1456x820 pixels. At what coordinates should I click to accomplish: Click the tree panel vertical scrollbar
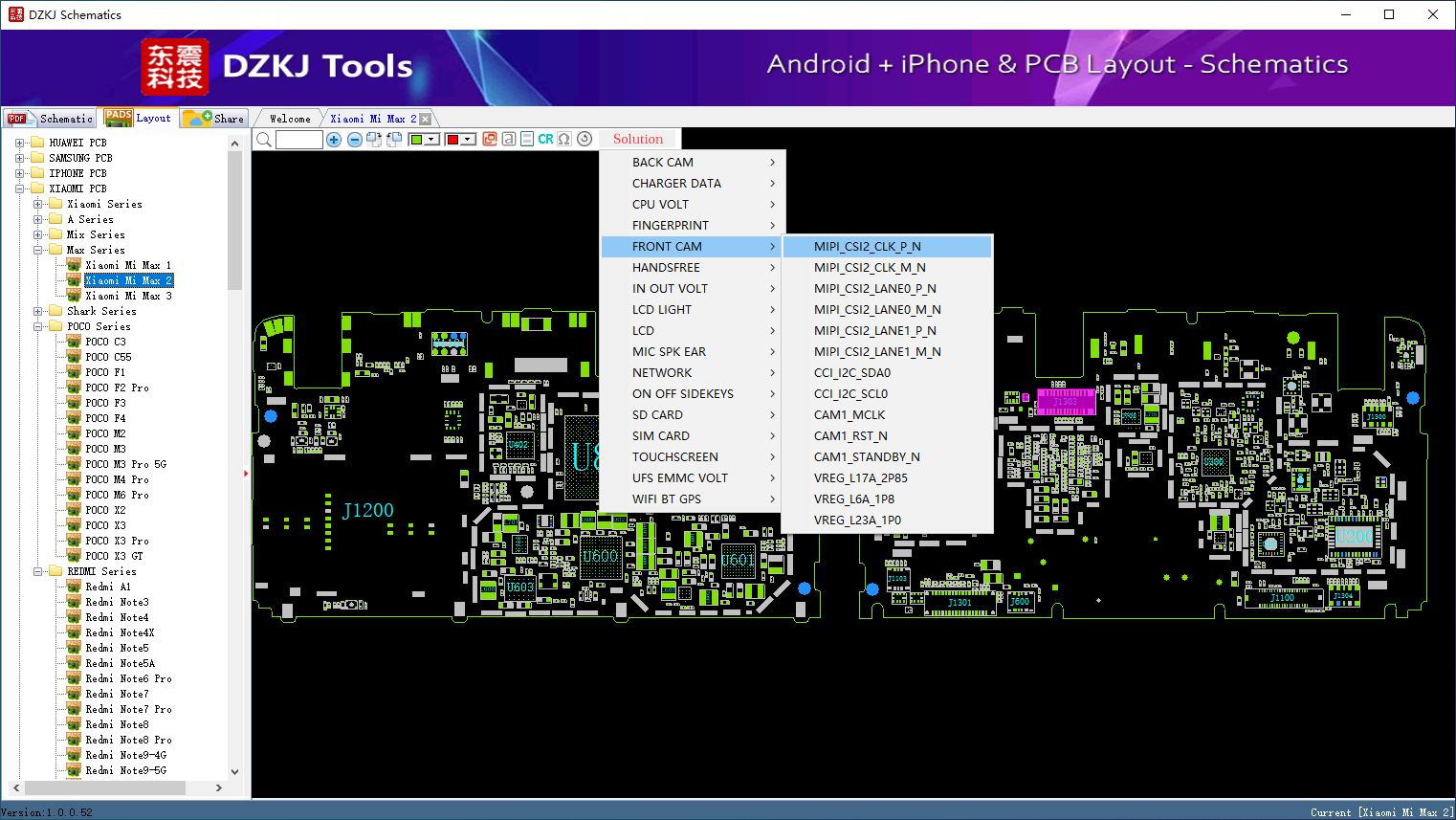click(234, 220)
